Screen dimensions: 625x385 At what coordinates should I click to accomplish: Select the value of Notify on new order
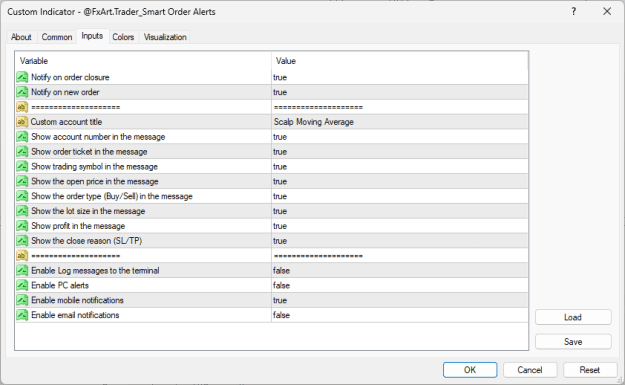click(x=399, y=92)
